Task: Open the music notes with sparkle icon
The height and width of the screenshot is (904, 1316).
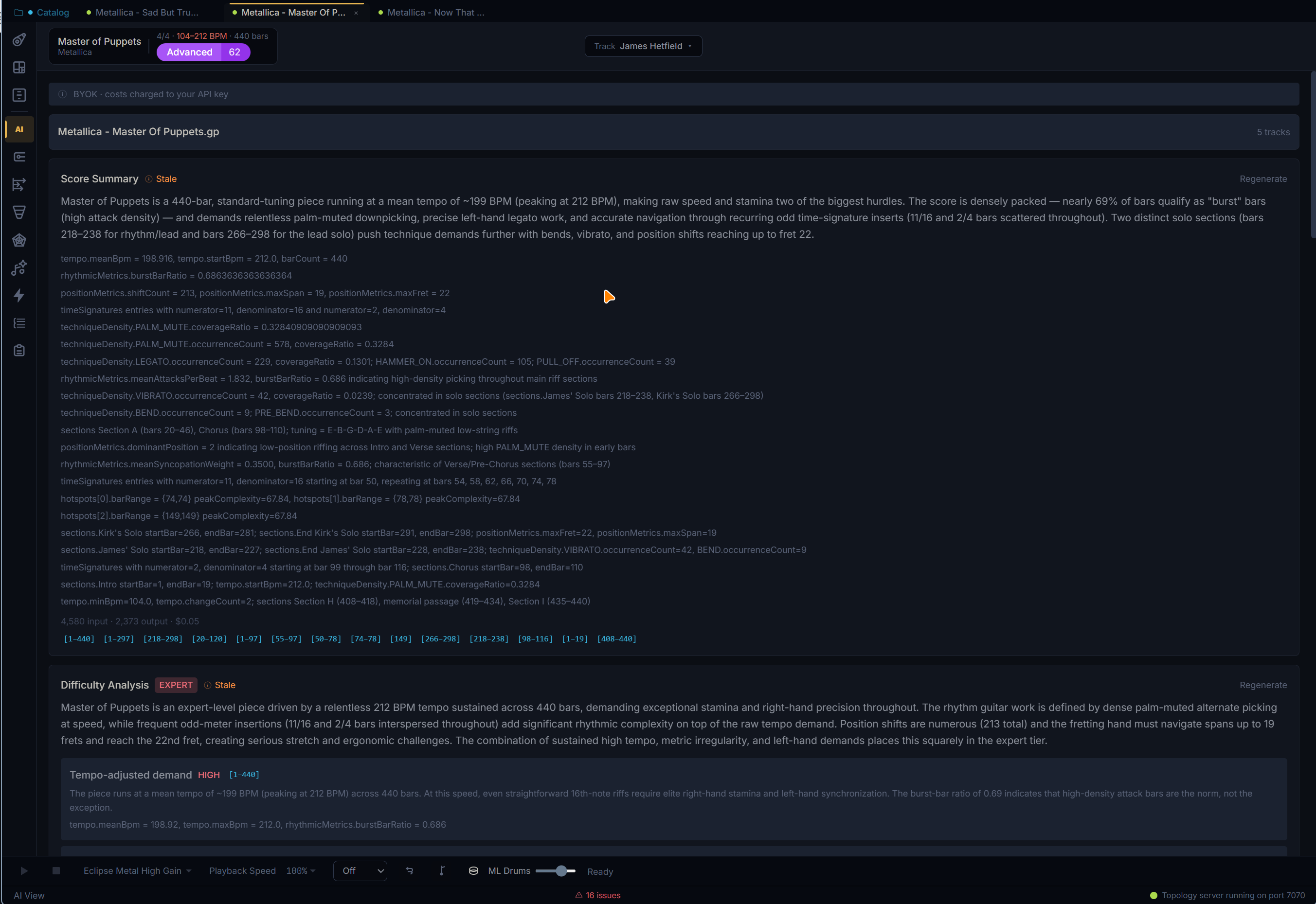Action: click(19, 268)
